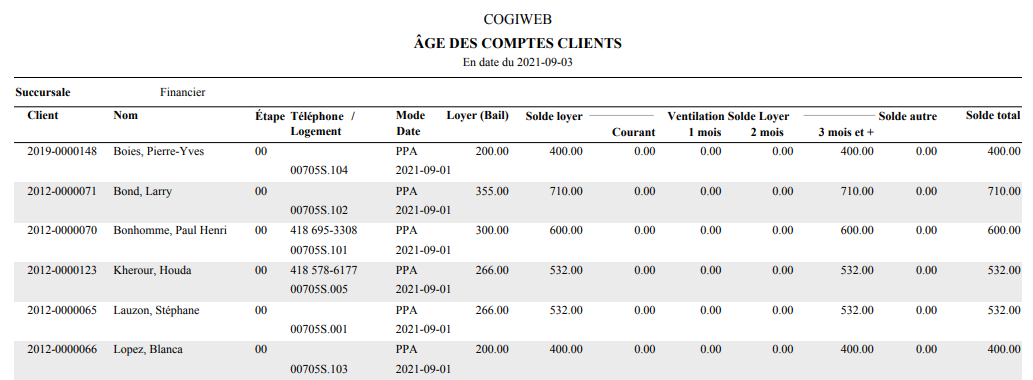Click logement code 00705S.005
The image size is (1033, 380).
[x=319, y=289]
